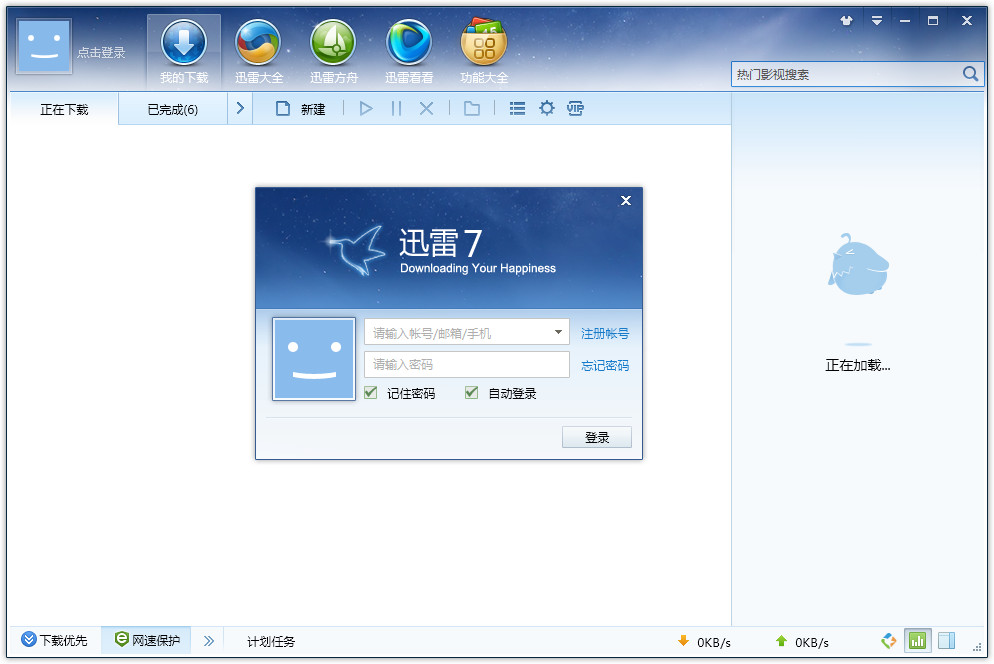The height and width of the screenshot is (664, 994).
Task: Select 网速保护 mode in status bar
Action: tap(147, 640)
